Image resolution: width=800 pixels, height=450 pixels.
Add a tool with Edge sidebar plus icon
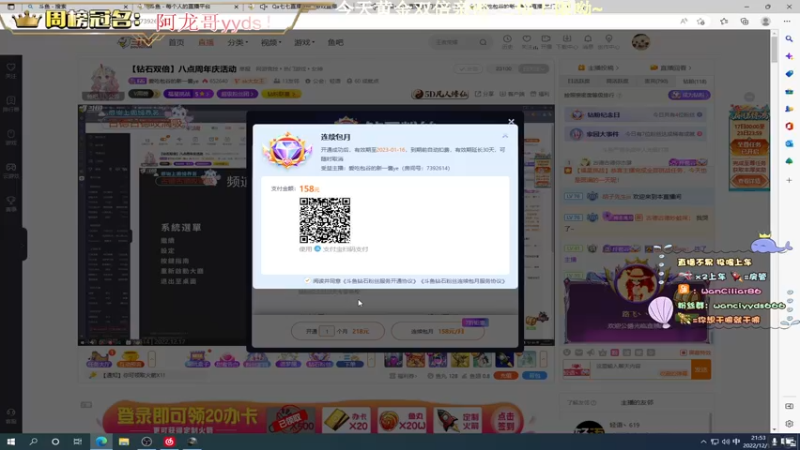pyautogui.click(x=789, y=180)
